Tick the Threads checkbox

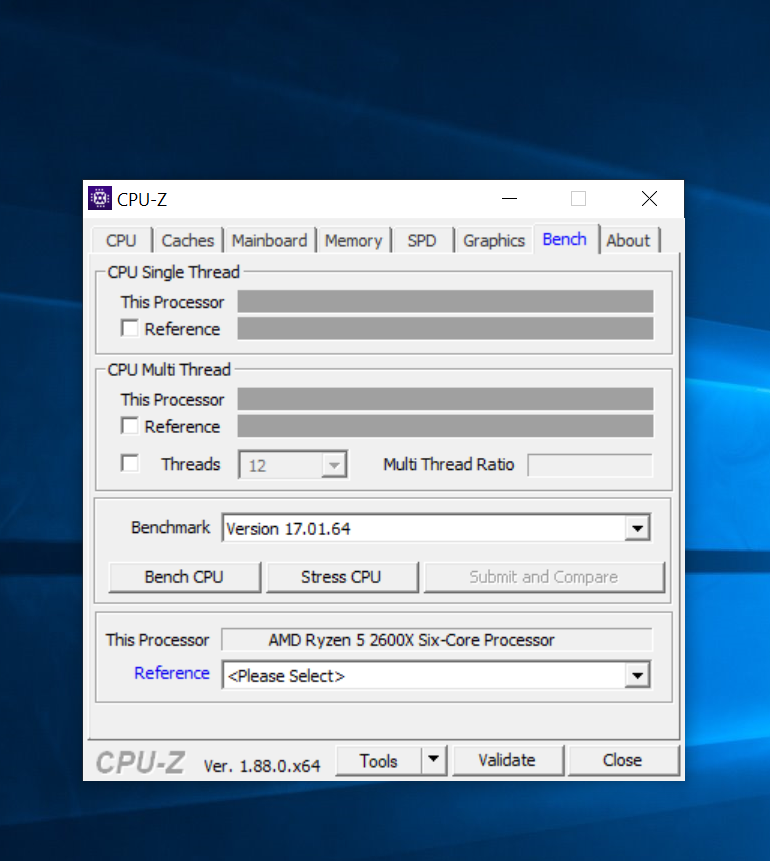coord(130,463)
